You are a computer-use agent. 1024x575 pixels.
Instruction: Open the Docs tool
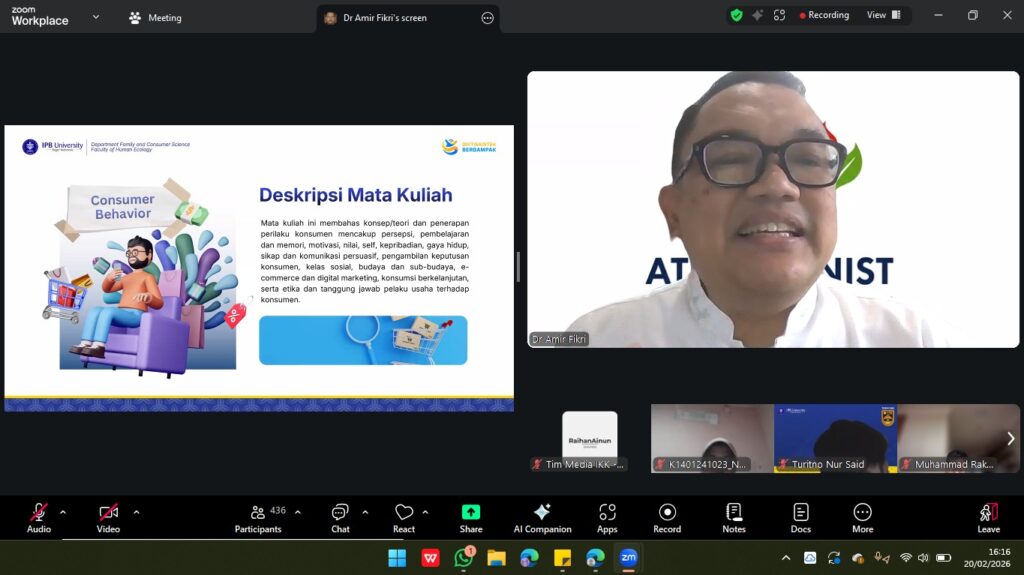801,517
